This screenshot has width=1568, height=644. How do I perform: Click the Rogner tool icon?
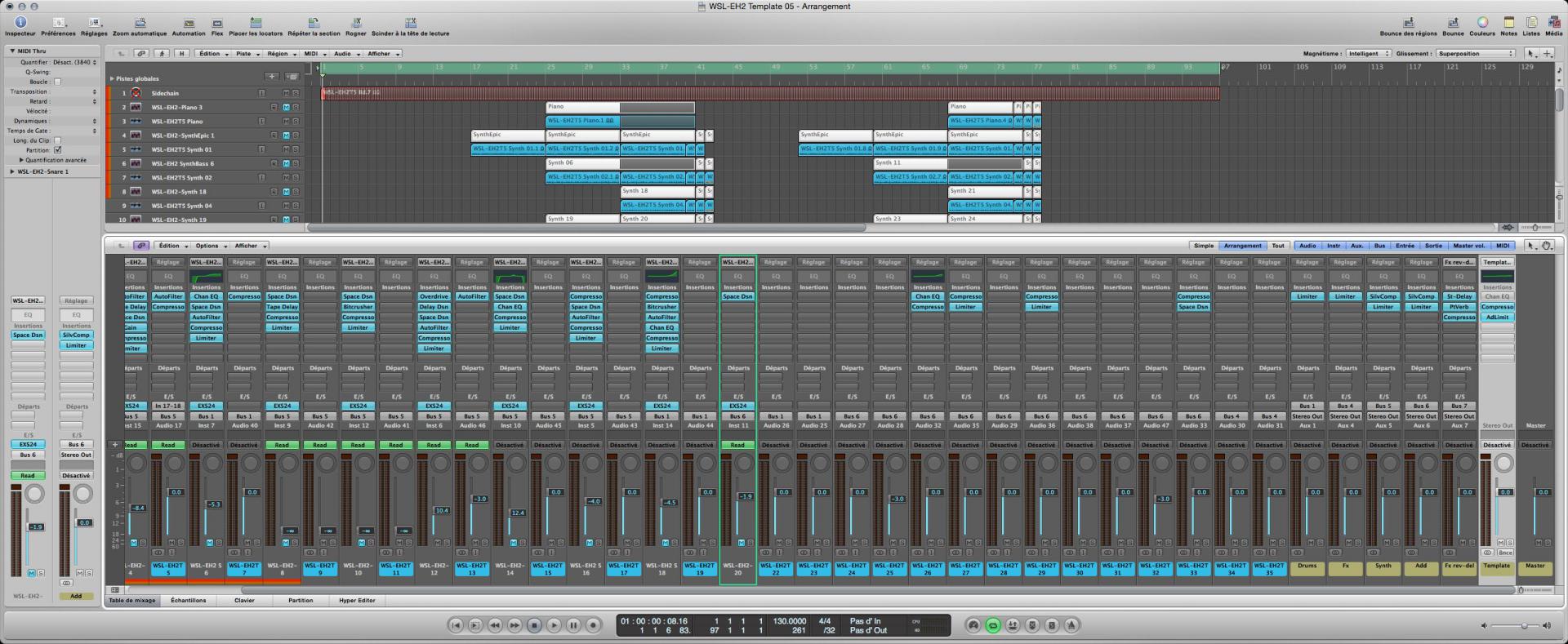click(x=356, y=23)
